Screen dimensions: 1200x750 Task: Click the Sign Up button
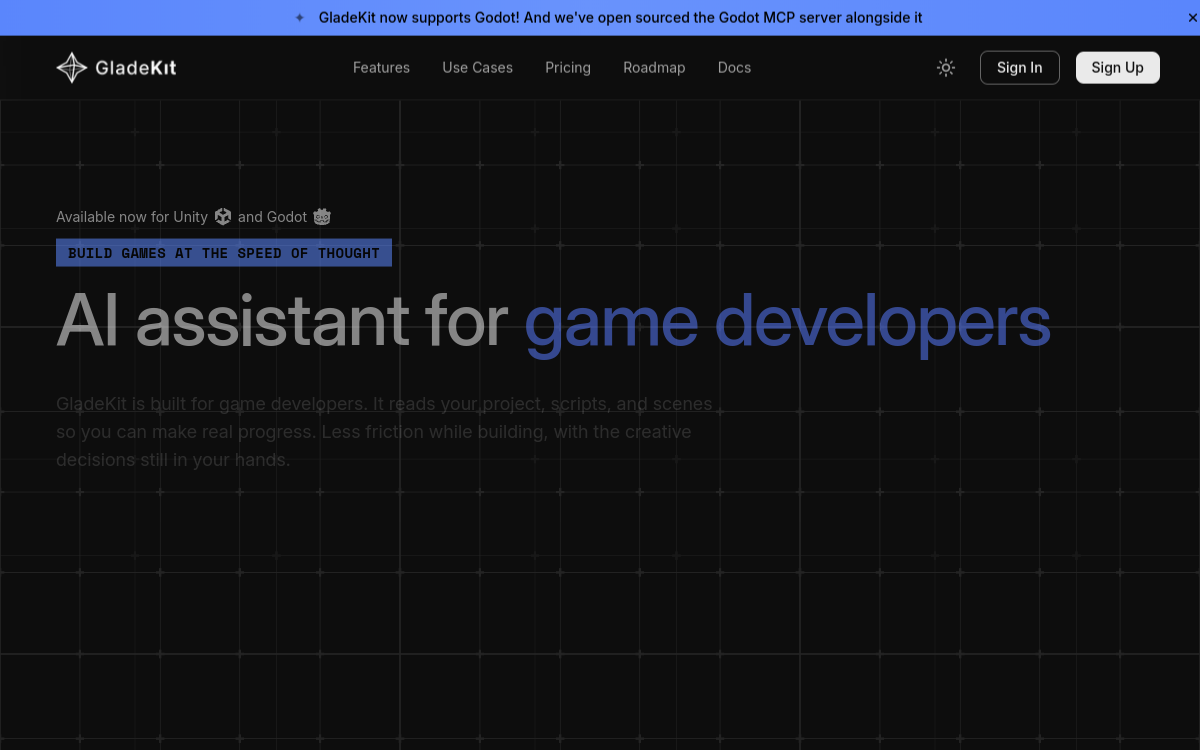click(x=1117, y=68)
